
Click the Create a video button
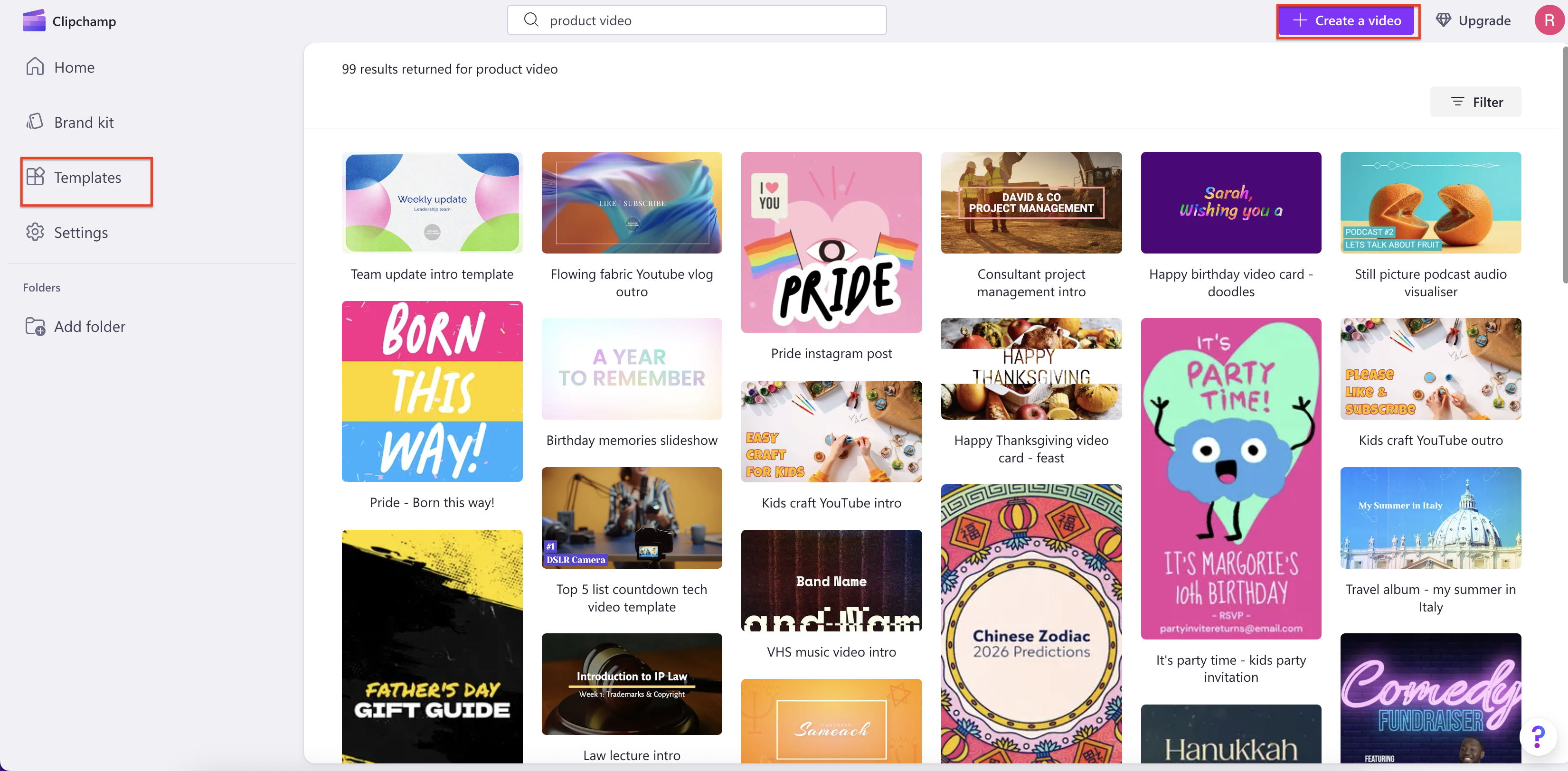click(x=1347, y=20)
